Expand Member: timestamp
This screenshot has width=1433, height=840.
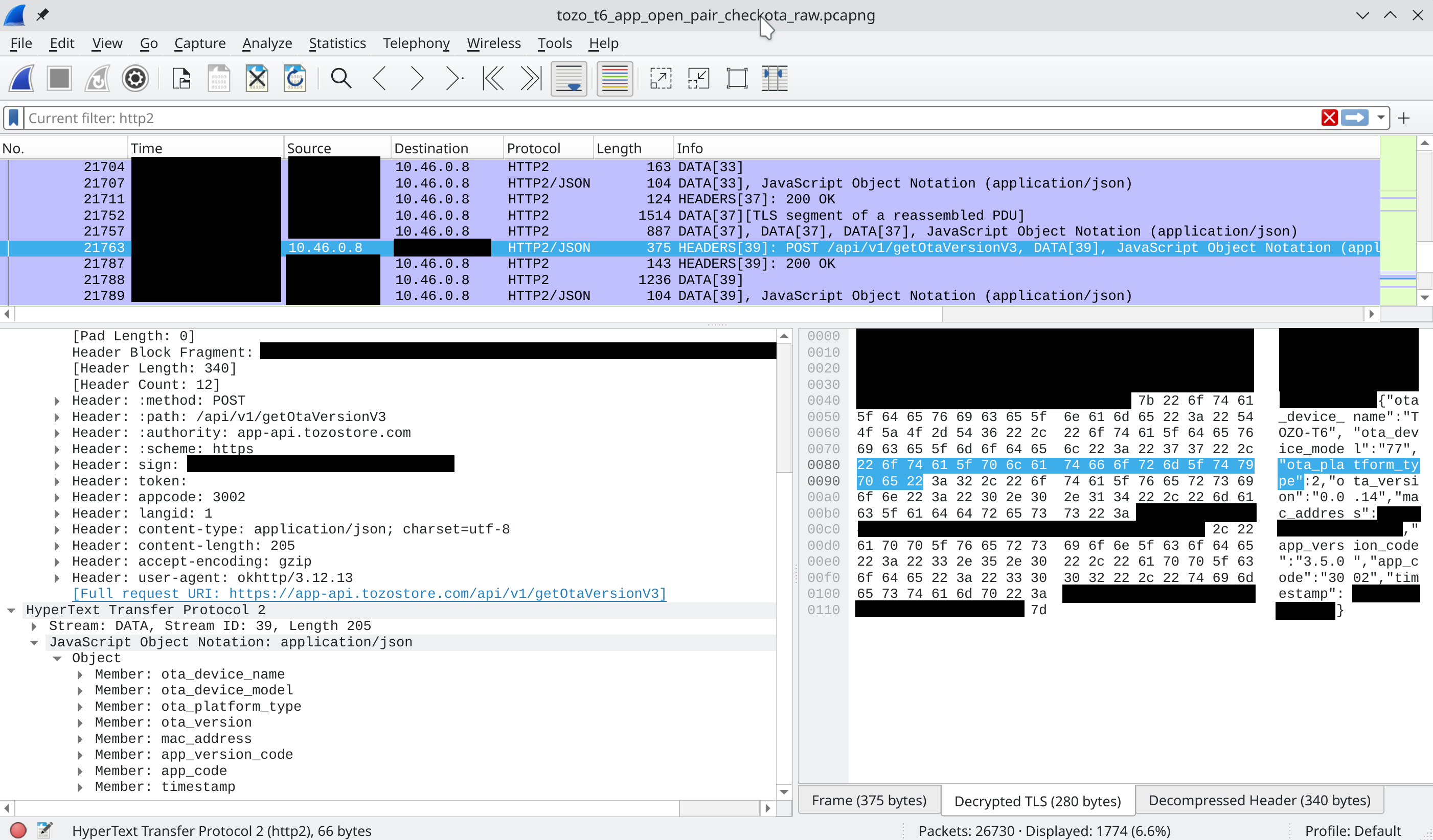(x=80, y=787)
